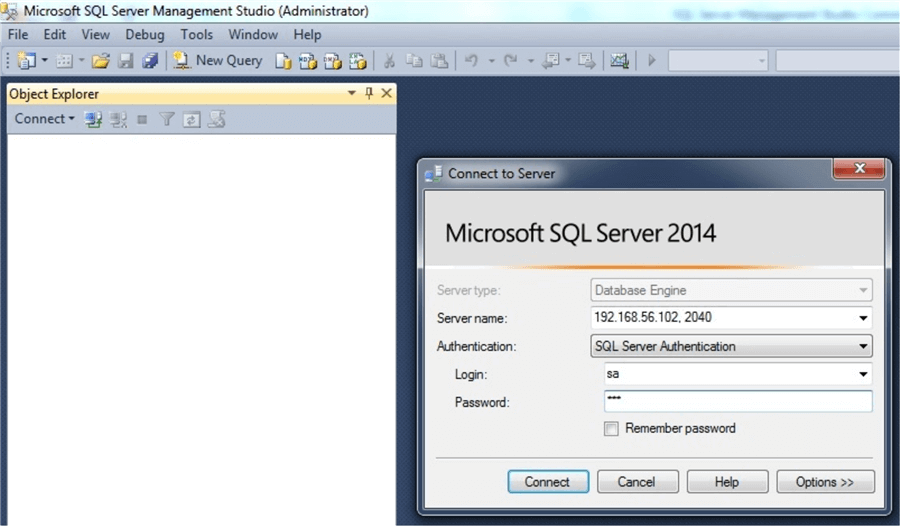Click the Cut scissors icon
This screenshot has width=900, height=526.
coord(389,60)
